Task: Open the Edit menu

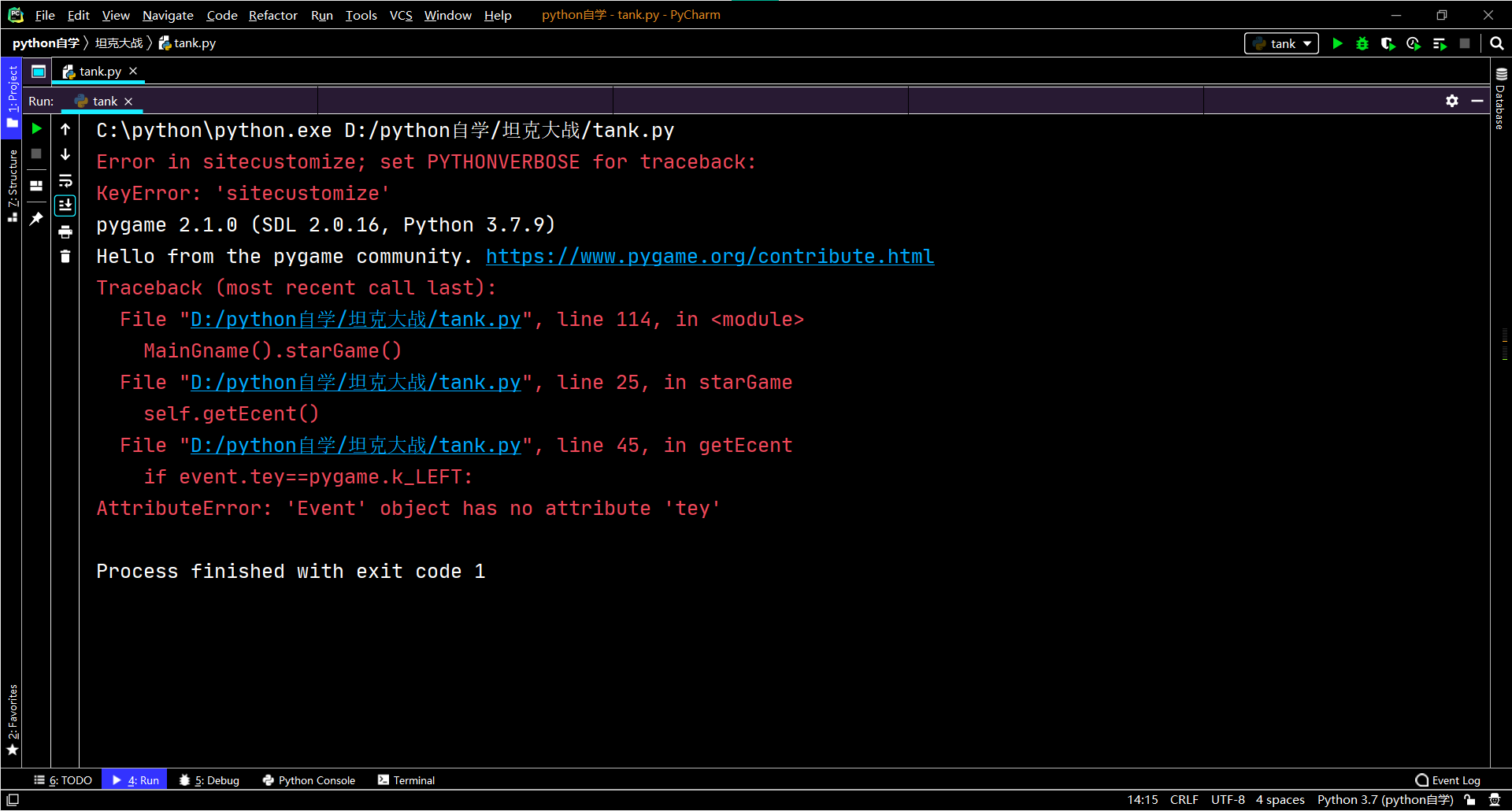Action: pos(78,15)
